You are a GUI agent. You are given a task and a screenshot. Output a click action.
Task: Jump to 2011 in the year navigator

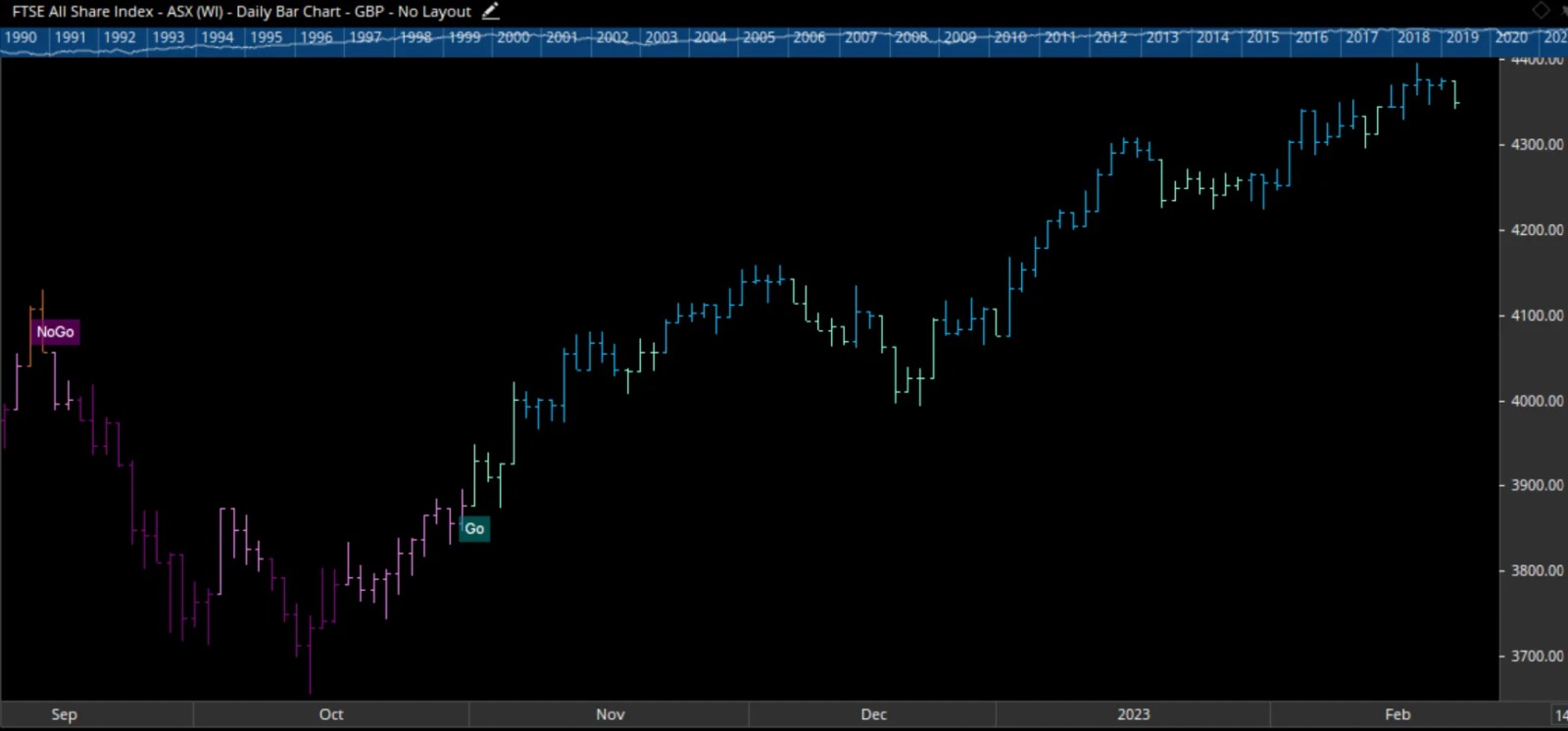[x=1060, y=37]
